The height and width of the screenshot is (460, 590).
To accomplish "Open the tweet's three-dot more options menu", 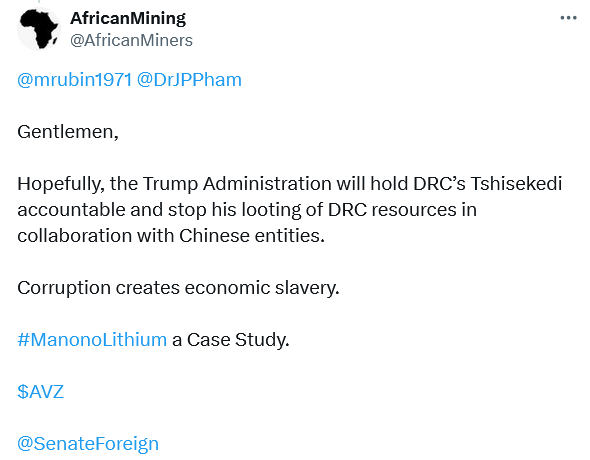I will point(568,18).
